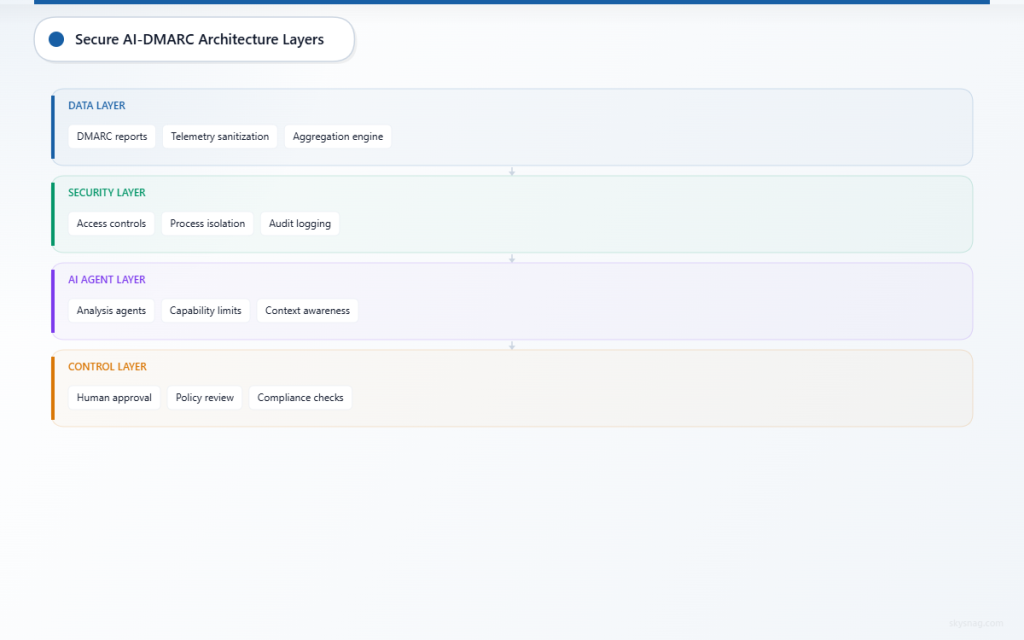
Task: Select the 'Capability limits' chip
Action: pyautogui.click(x=206, y=310)
